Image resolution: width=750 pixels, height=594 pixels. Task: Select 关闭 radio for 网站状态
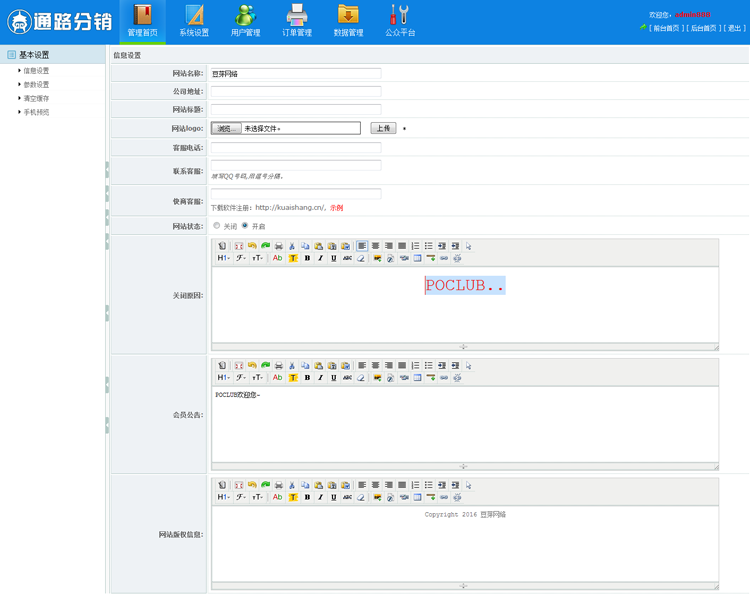pyautogui.click(x=217, y=226)
